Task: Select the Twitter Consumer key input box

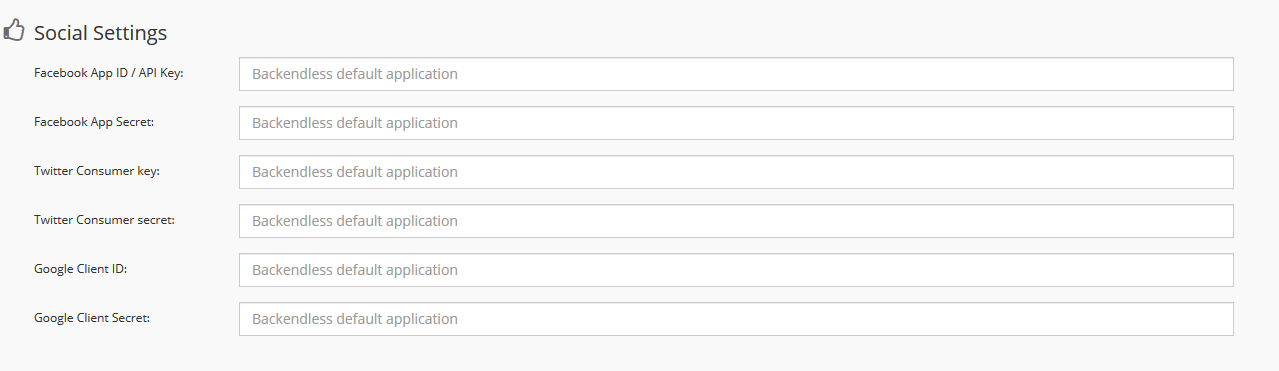Action: (736, 172)
